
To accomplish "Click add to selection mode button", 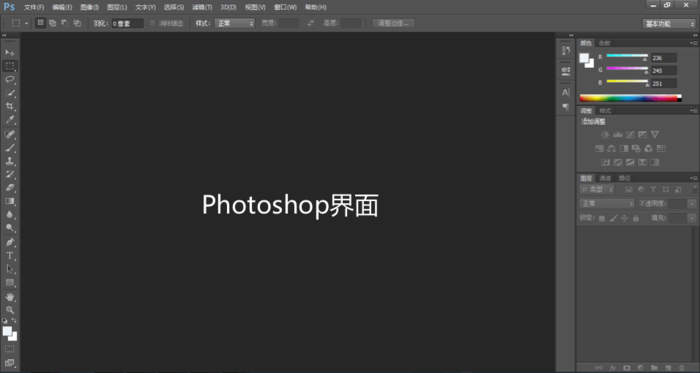I will [53, 23].
